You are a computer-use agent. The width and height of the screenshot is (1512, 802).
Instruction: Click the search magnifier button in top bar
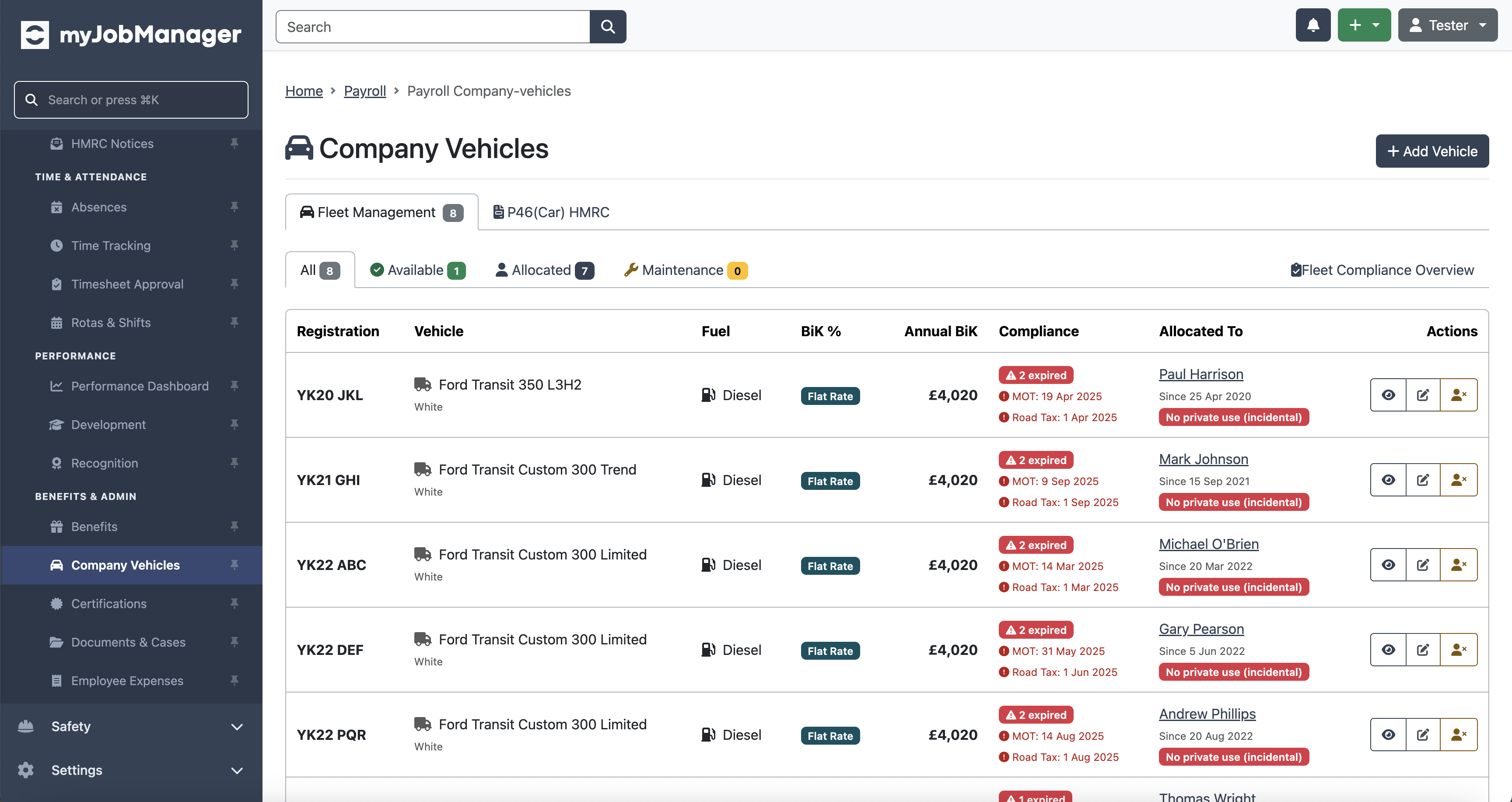point(608,26)
